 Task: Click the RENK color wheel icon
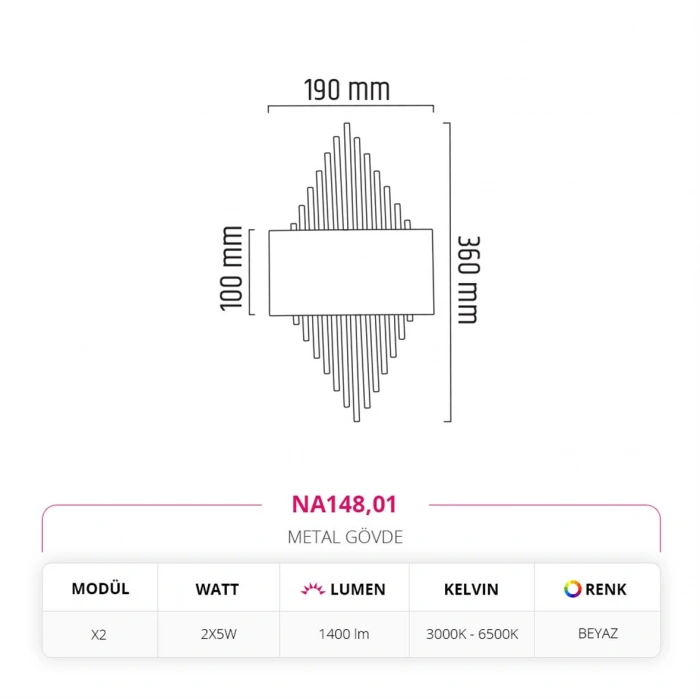tap(572, 588)
